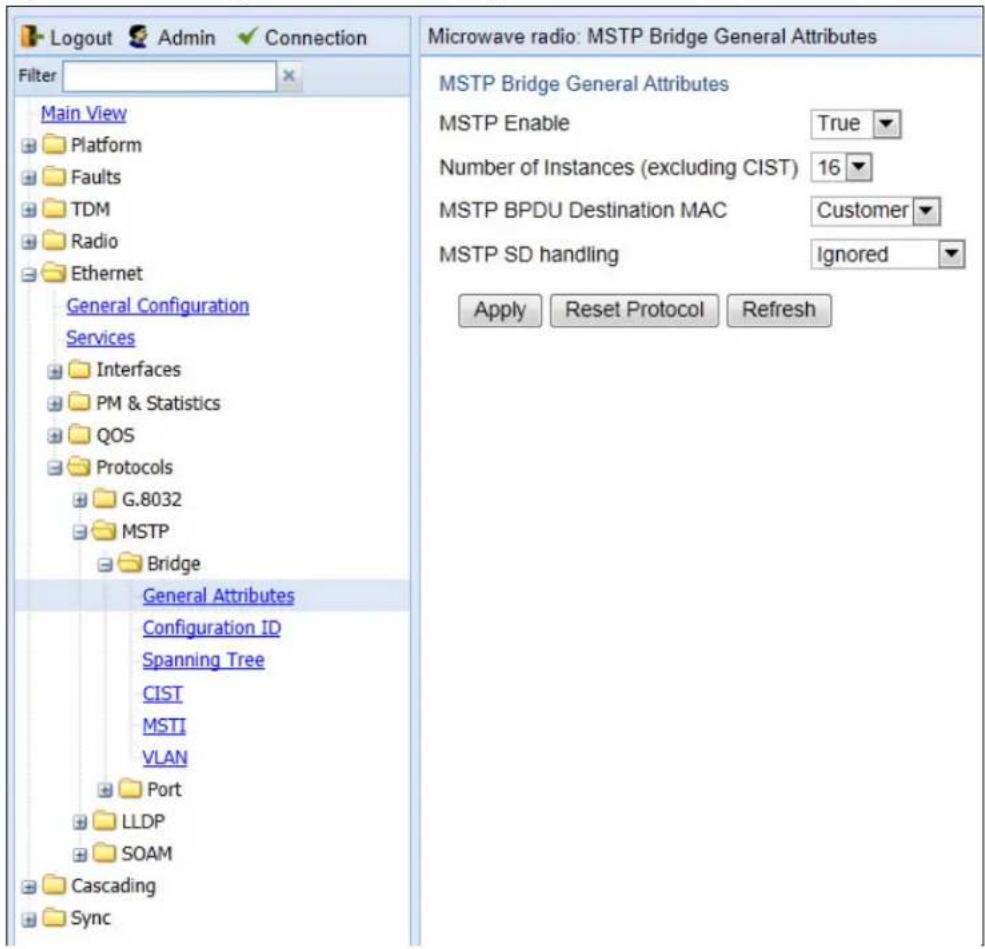The height and width of the screenshot is (949, 985).
Task: Click the PM & Statistics folder icon
Action: 79,403
